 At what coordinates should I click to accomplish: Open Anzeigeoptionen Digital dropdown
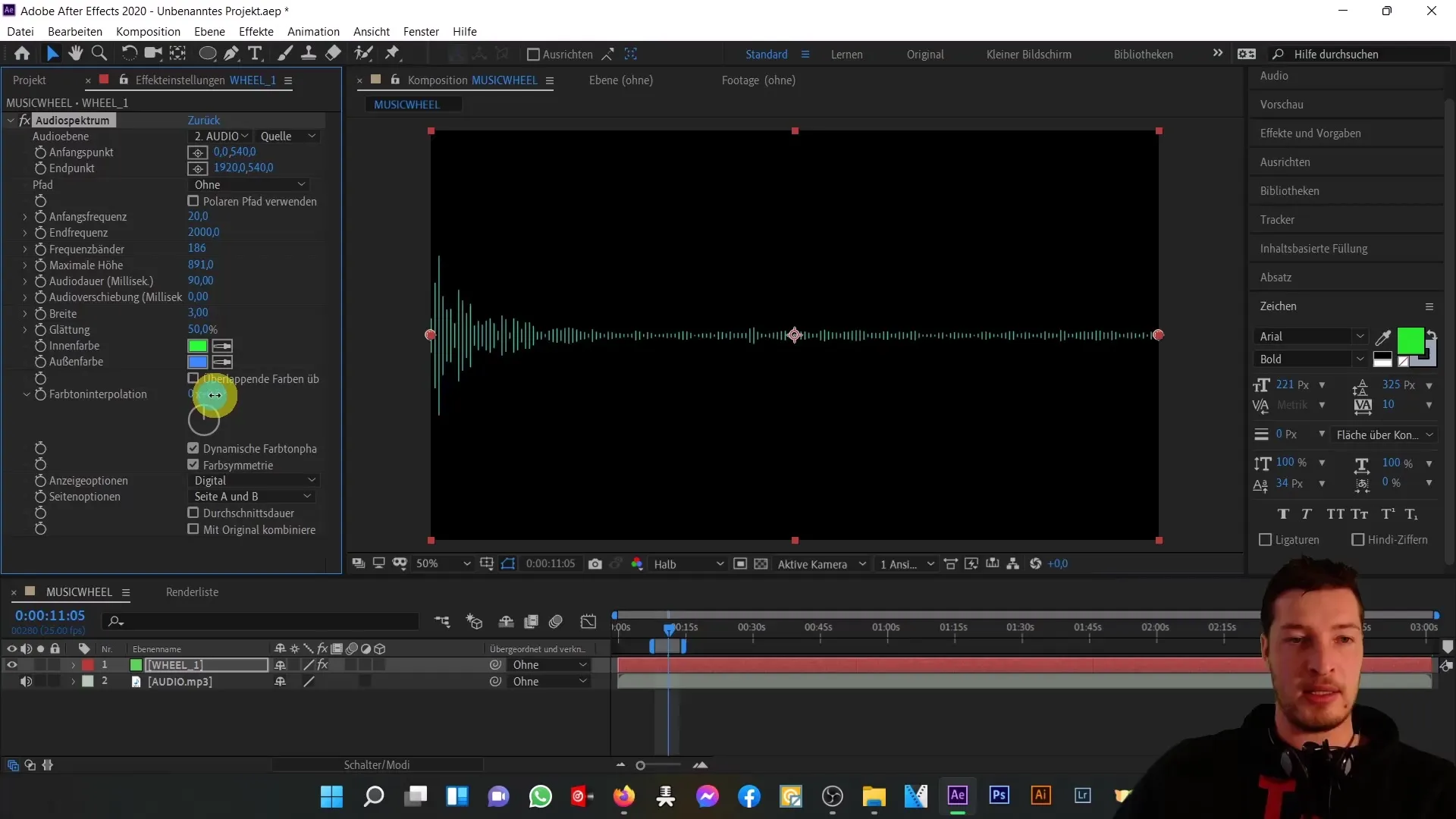tap(254, 481)
